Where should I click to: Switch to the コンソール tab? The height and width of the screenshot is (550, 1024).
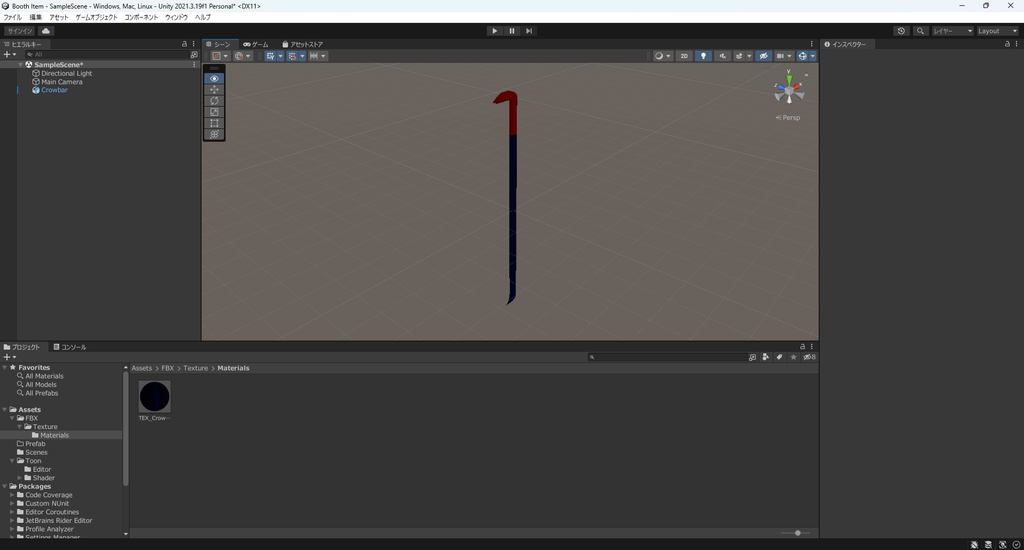click(70, 347)
